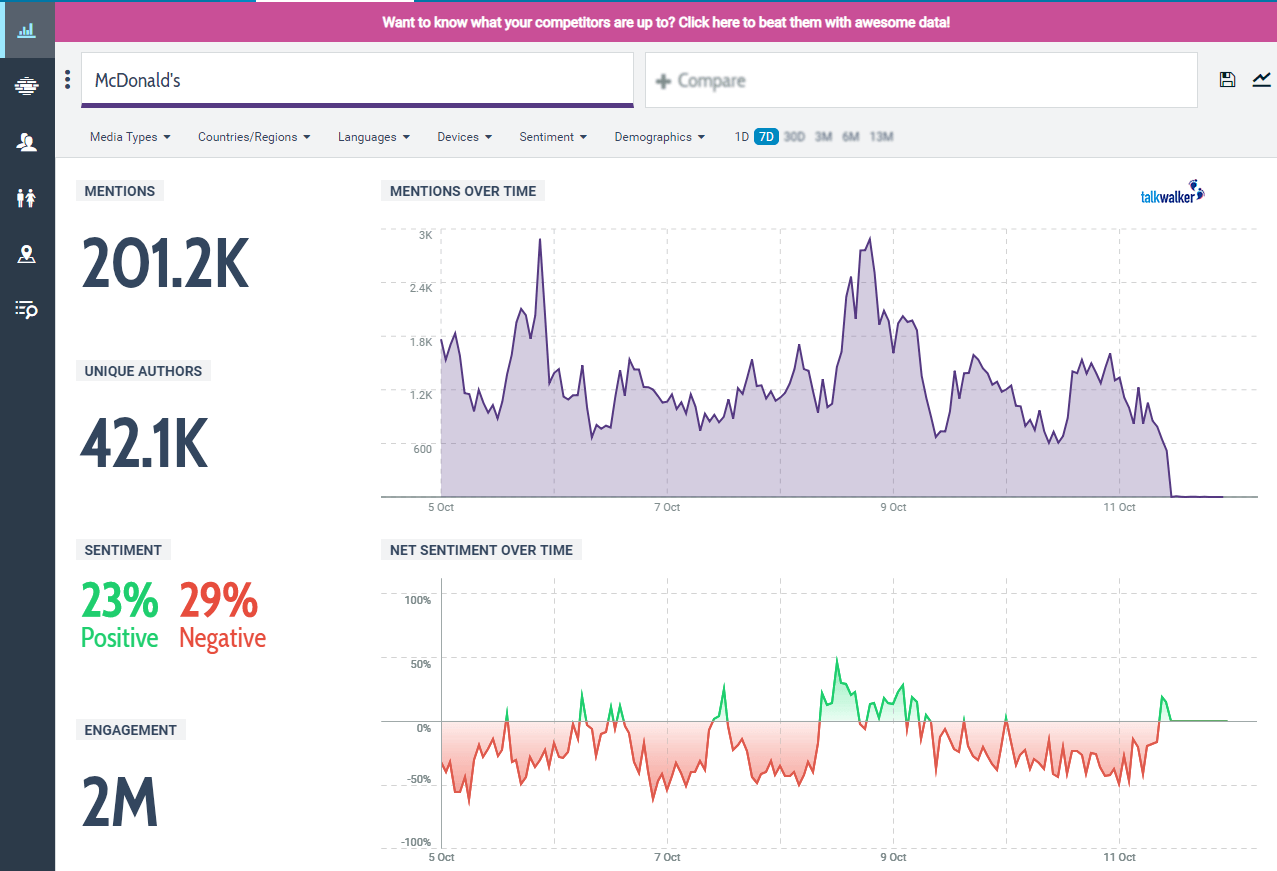Click the Talkwalker logo link

click(x=1172, y=195)
